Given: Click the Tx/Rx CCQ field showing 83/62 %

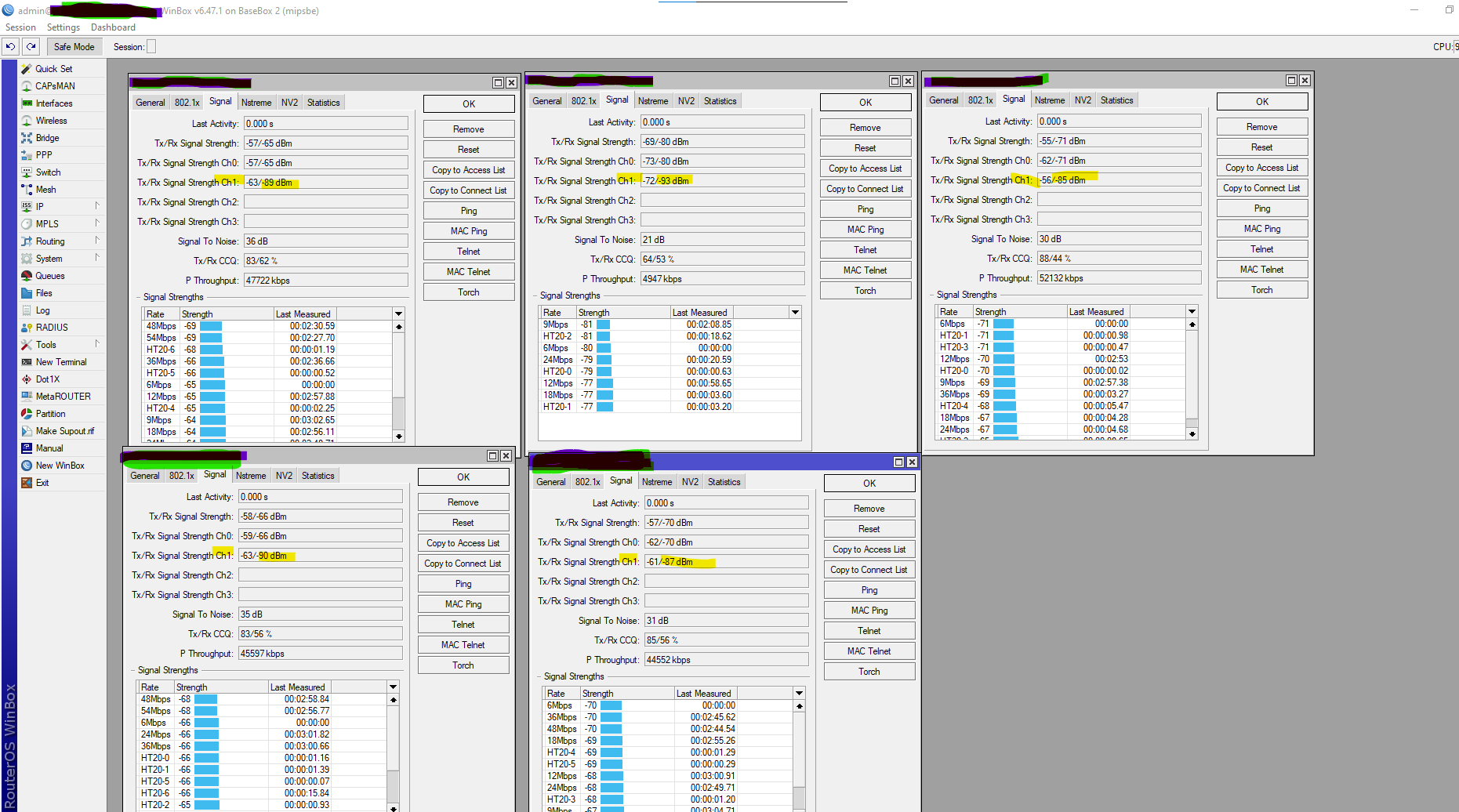Looking at the screenshot, I should coord(326,261).
